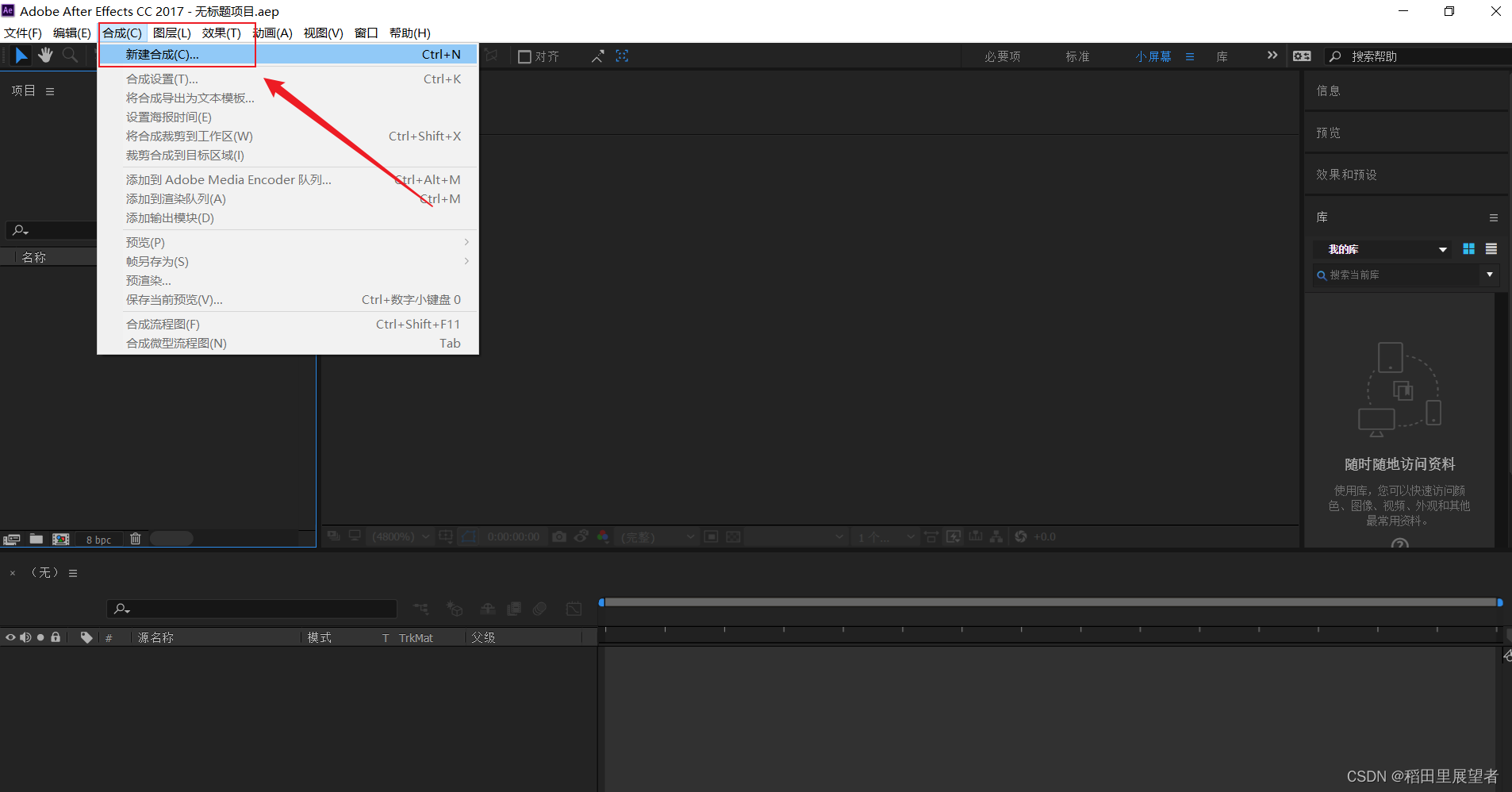Open the view layout 1个 dropdown
Screen dimensions: 1512x792
pos(885,537)
